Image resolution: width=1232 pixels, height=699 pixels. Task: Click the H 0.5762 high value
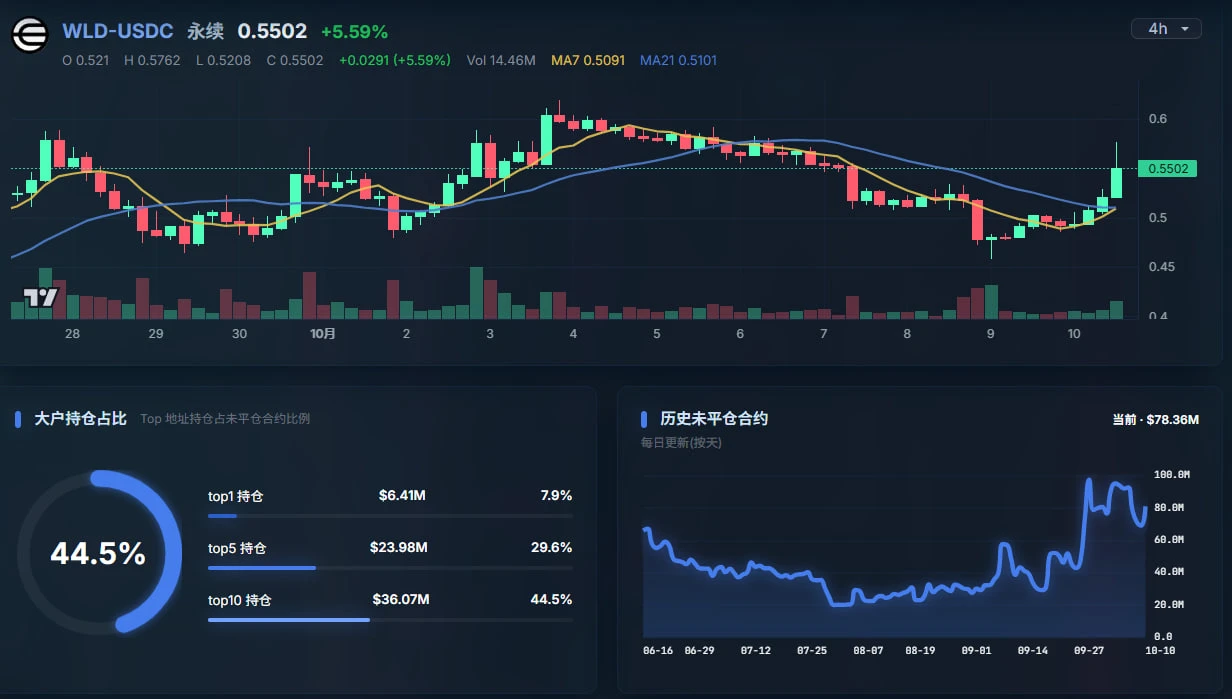(152, 60)
